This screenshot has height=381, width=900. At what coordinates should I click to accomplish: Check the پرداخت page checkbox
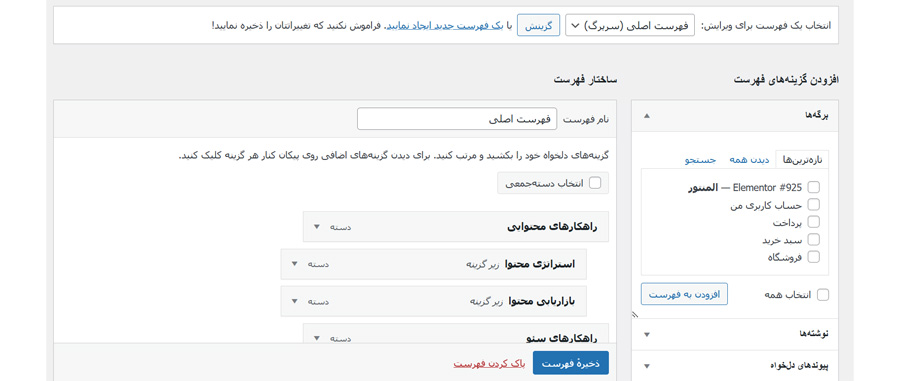coord(813,221)
